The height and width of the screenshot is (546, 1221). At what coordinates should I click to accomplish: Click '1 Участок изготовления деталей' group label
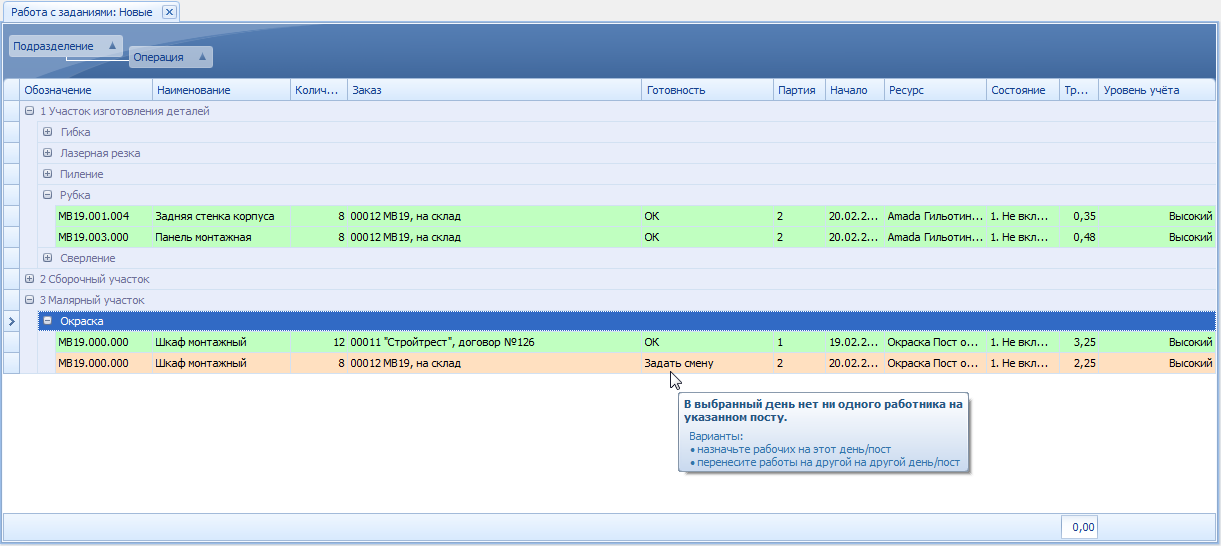(124, 111)
